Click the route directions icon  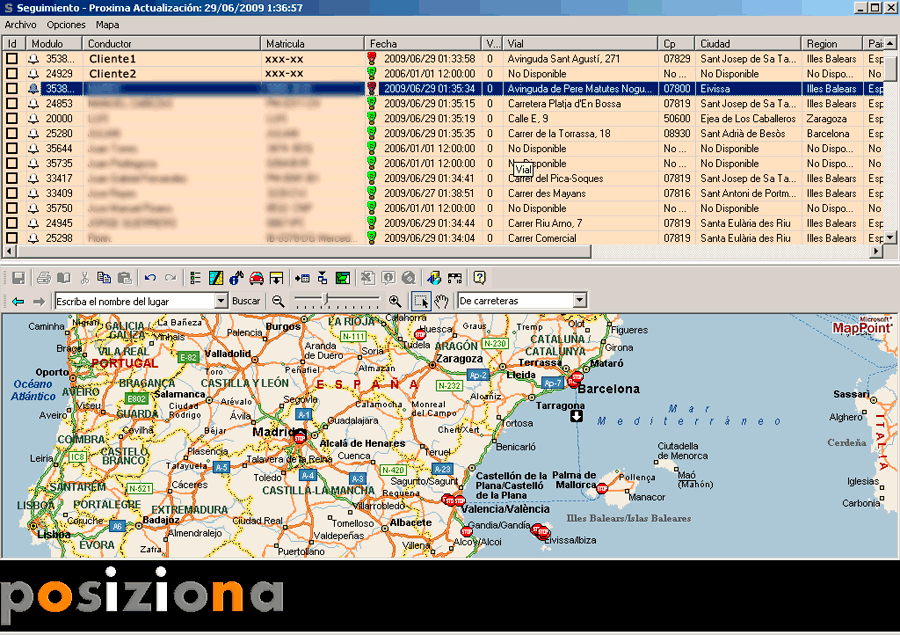tap(455, 278)
